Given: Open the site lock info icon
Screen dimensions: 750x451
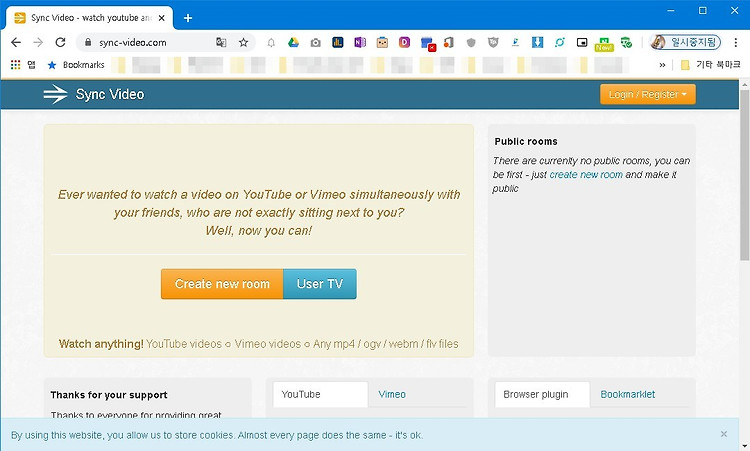Looking at the screenshot, I should [88, 43].
